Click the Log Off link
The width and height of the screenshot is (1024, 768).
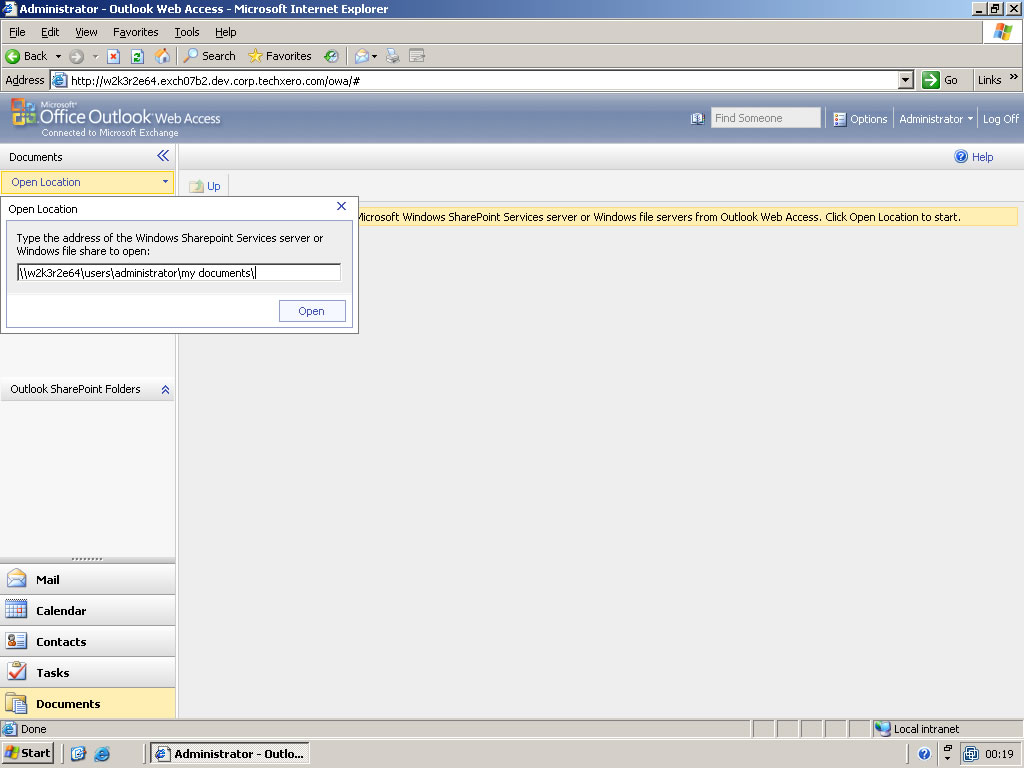point(1000,119)
